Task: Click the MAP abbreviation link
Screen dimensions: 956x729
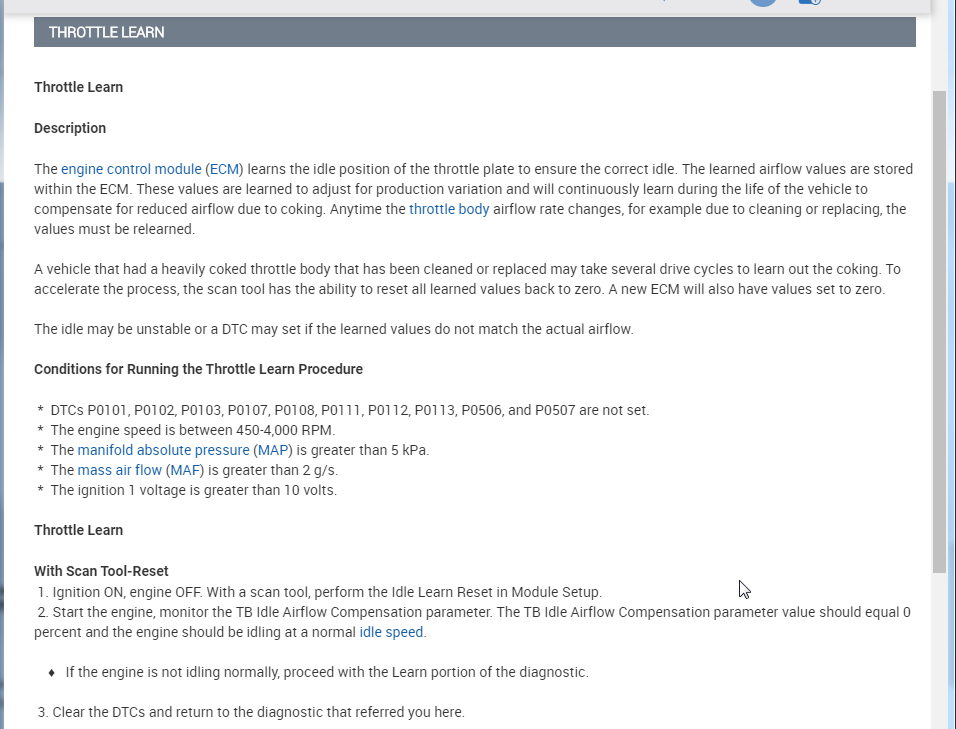Action: click(271, 450)
